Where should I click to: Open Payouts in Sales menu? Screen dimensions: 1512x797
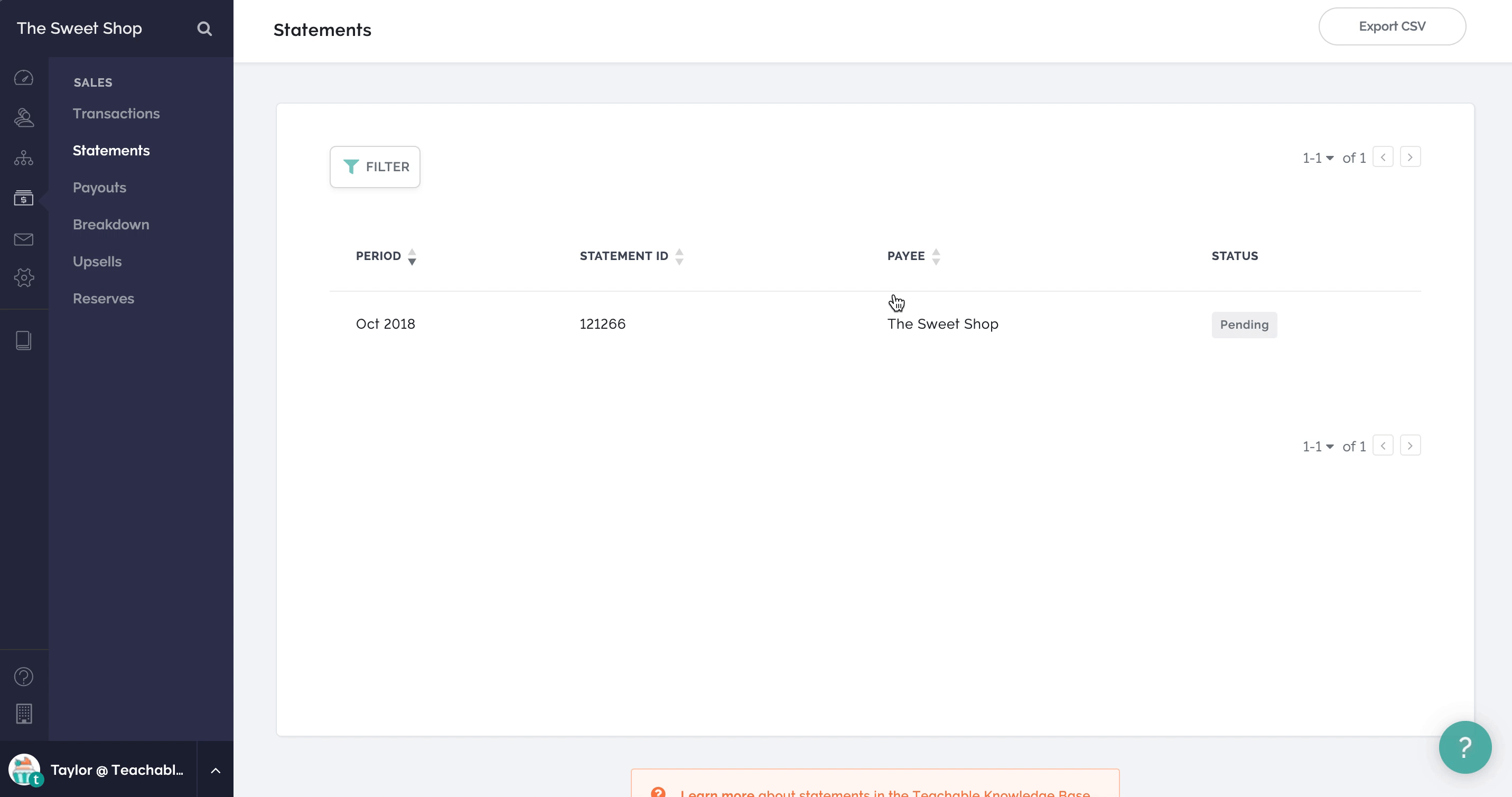coord(100,188)
